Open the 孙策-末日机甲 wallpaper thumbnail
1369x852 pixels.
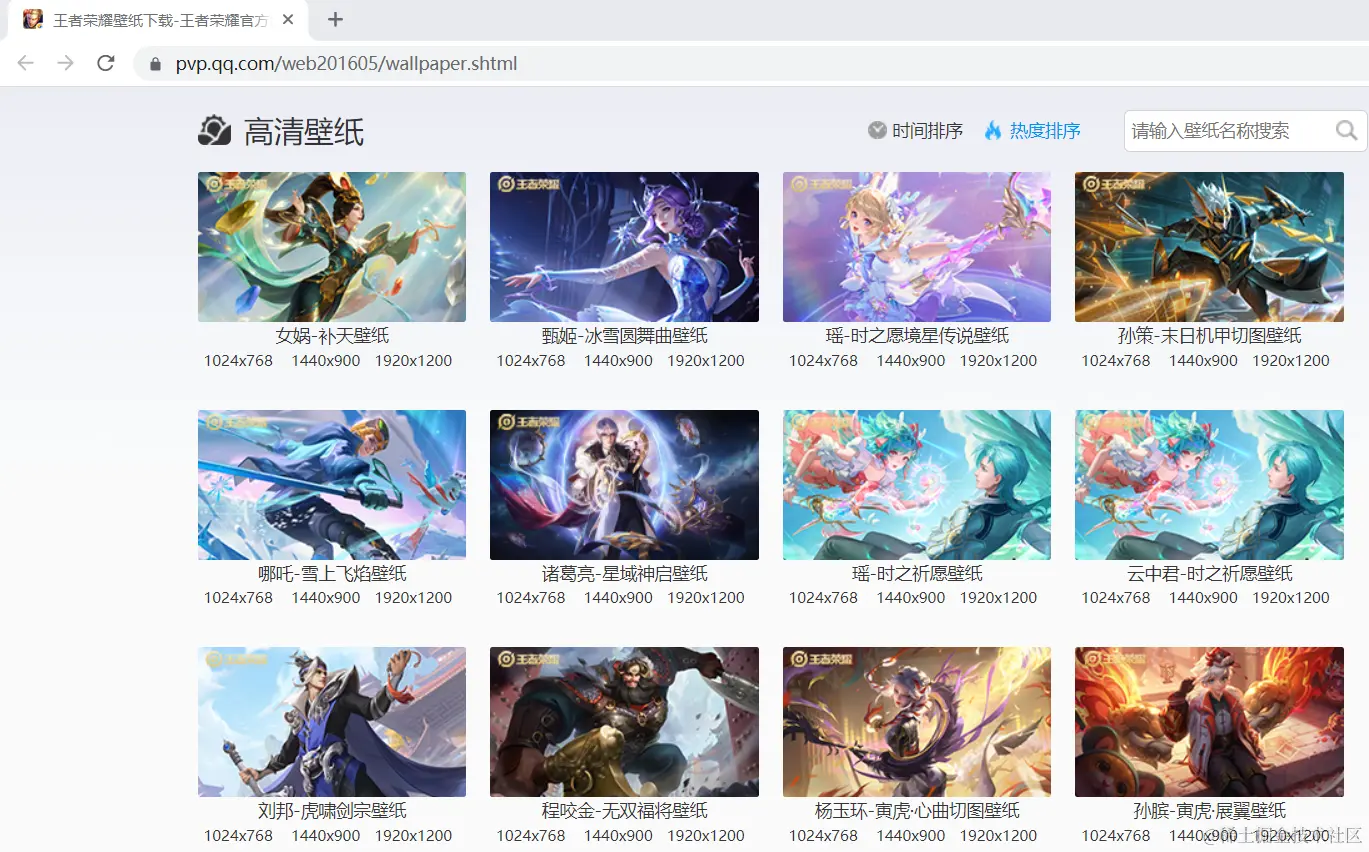pos(1209,247)
